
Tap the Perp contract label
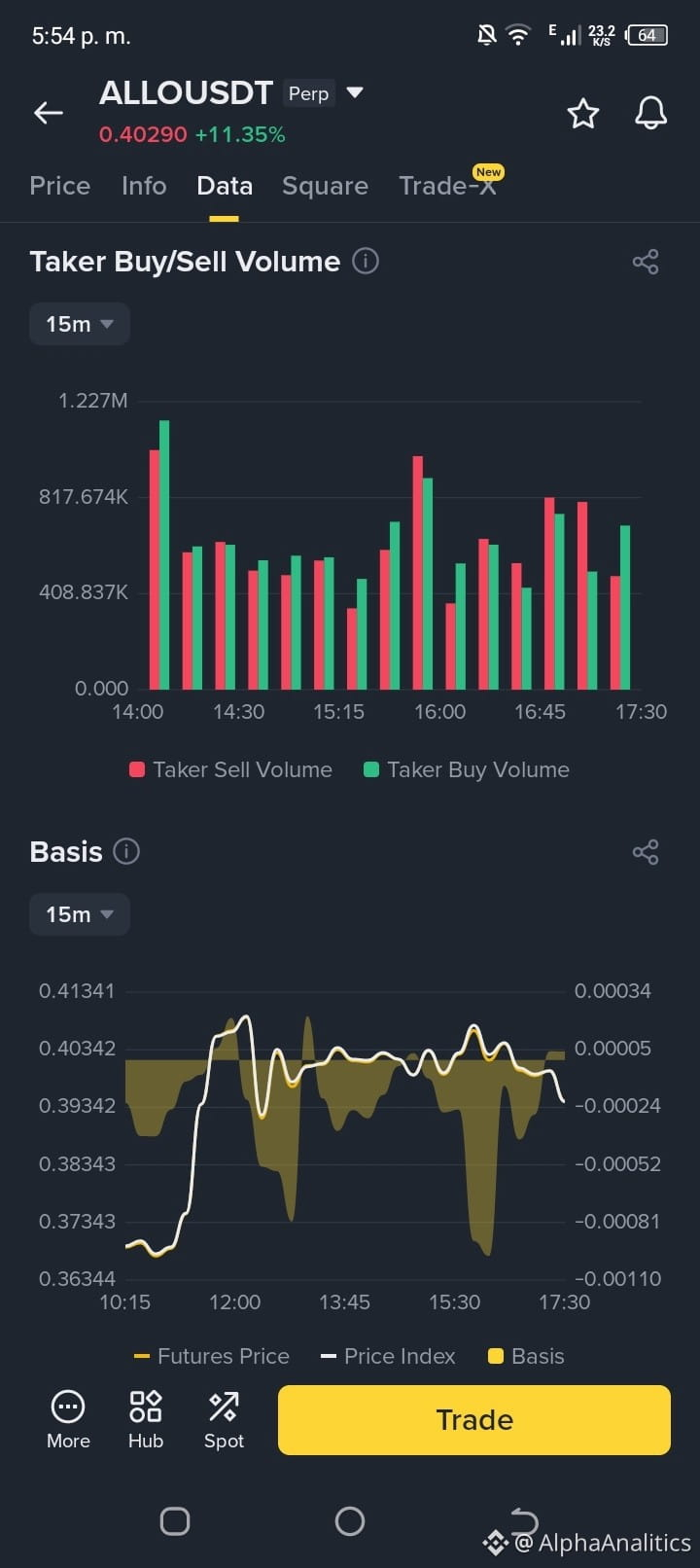click(309, 93)
